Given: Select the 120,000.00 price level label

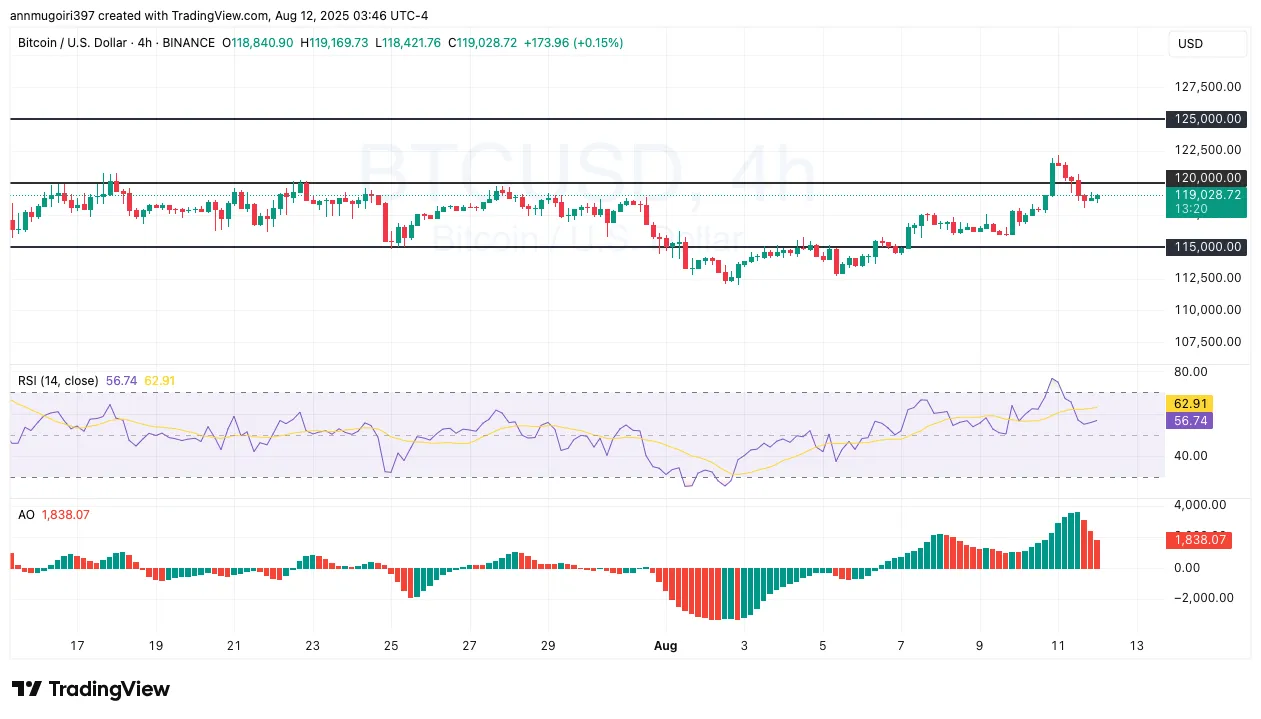Looking at the screenshot, I should (x=1205, y=178).
